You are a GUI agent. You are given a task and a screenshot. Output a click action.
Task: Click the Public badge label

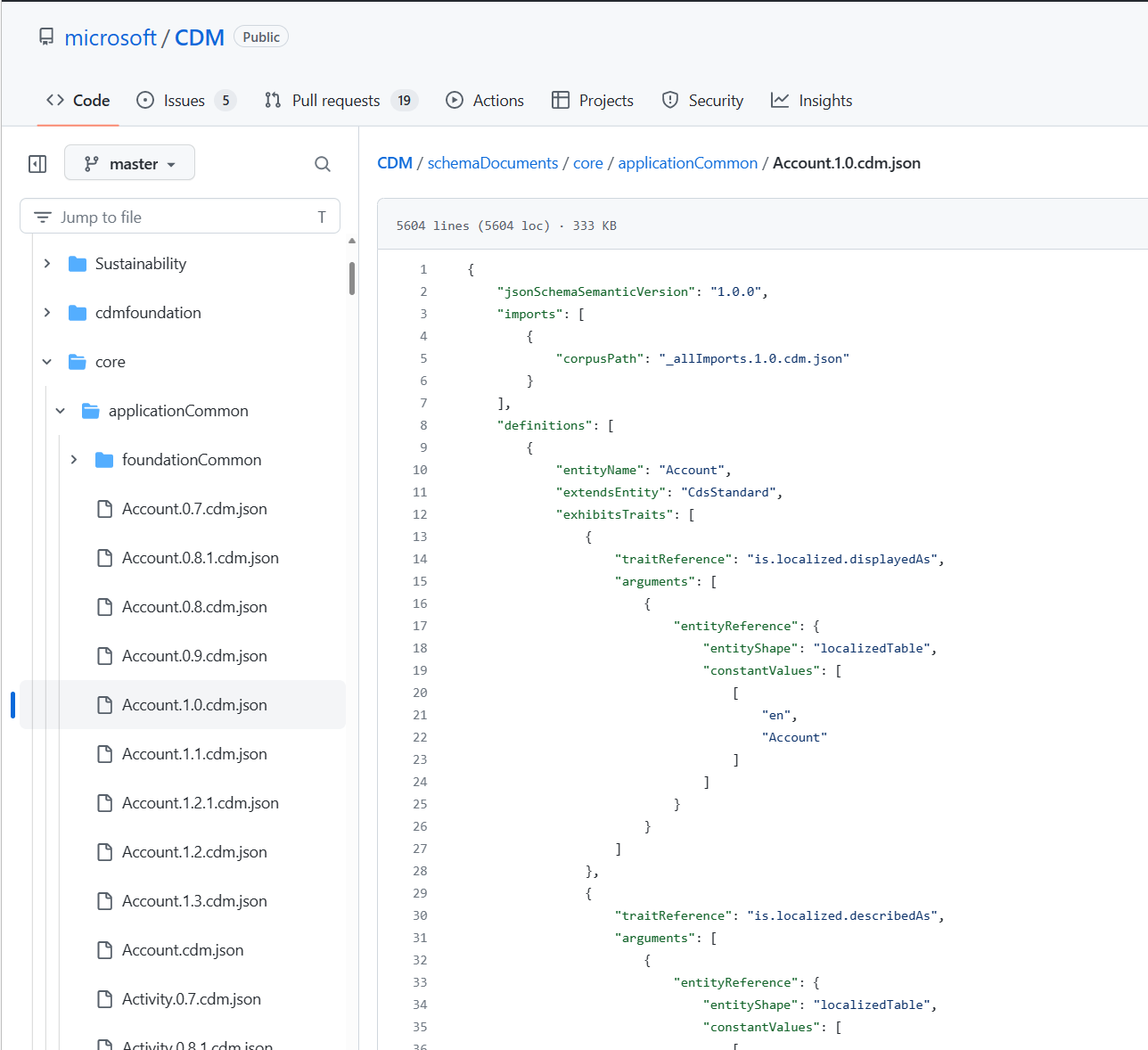pos(260,36)
